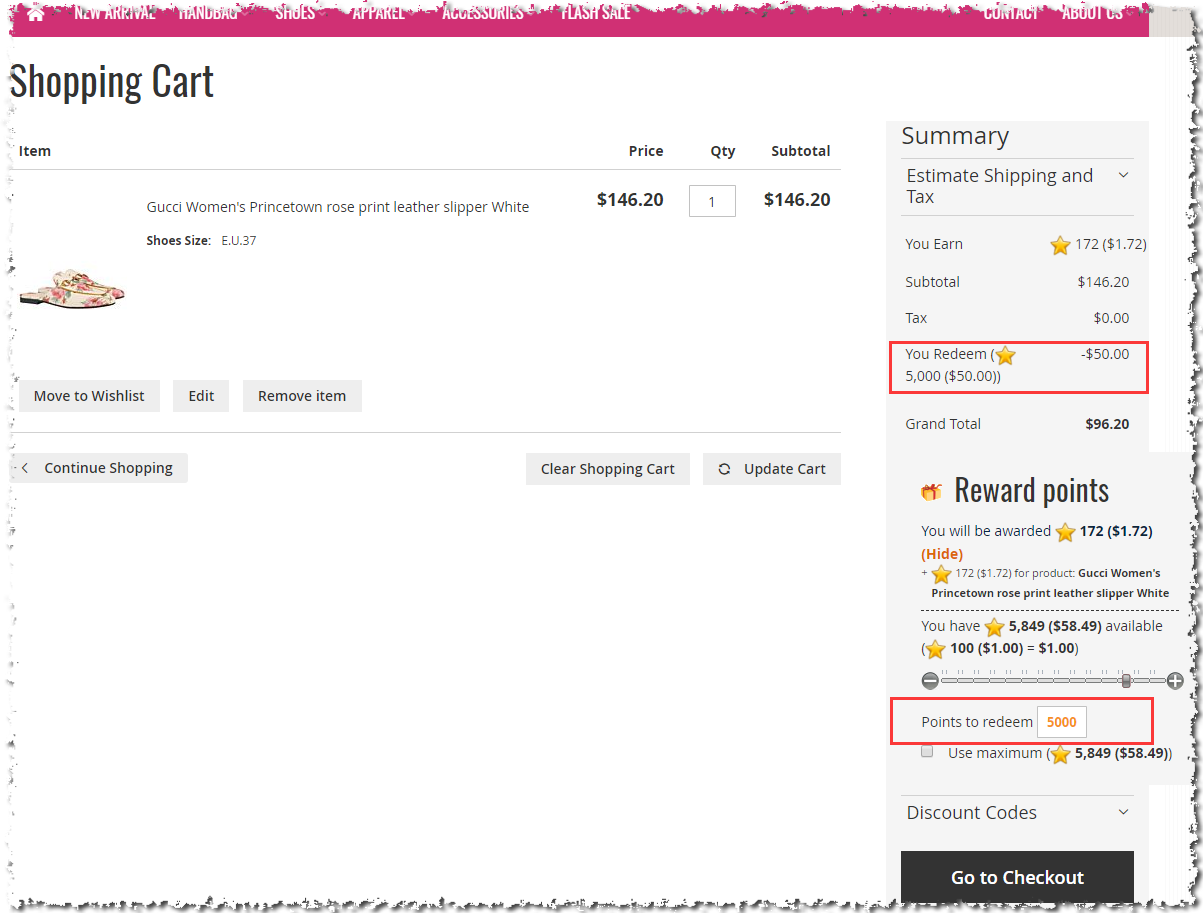Screen dimensions: 1203x913
Task: Click the (Hide) reward details link
Action: coord(942,554)
